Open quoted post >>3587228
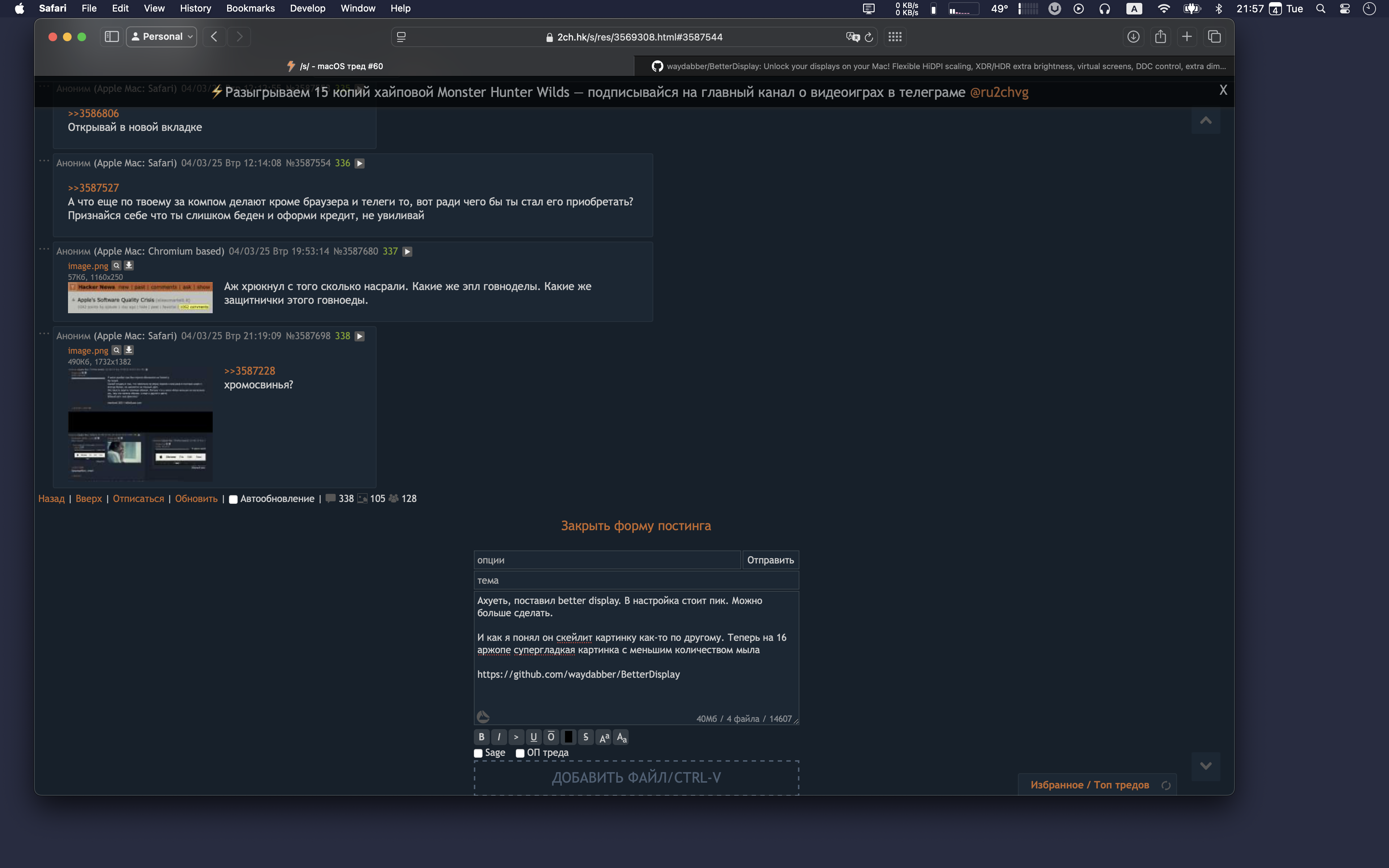This screenshot has width=1389, height=868. 249,371
